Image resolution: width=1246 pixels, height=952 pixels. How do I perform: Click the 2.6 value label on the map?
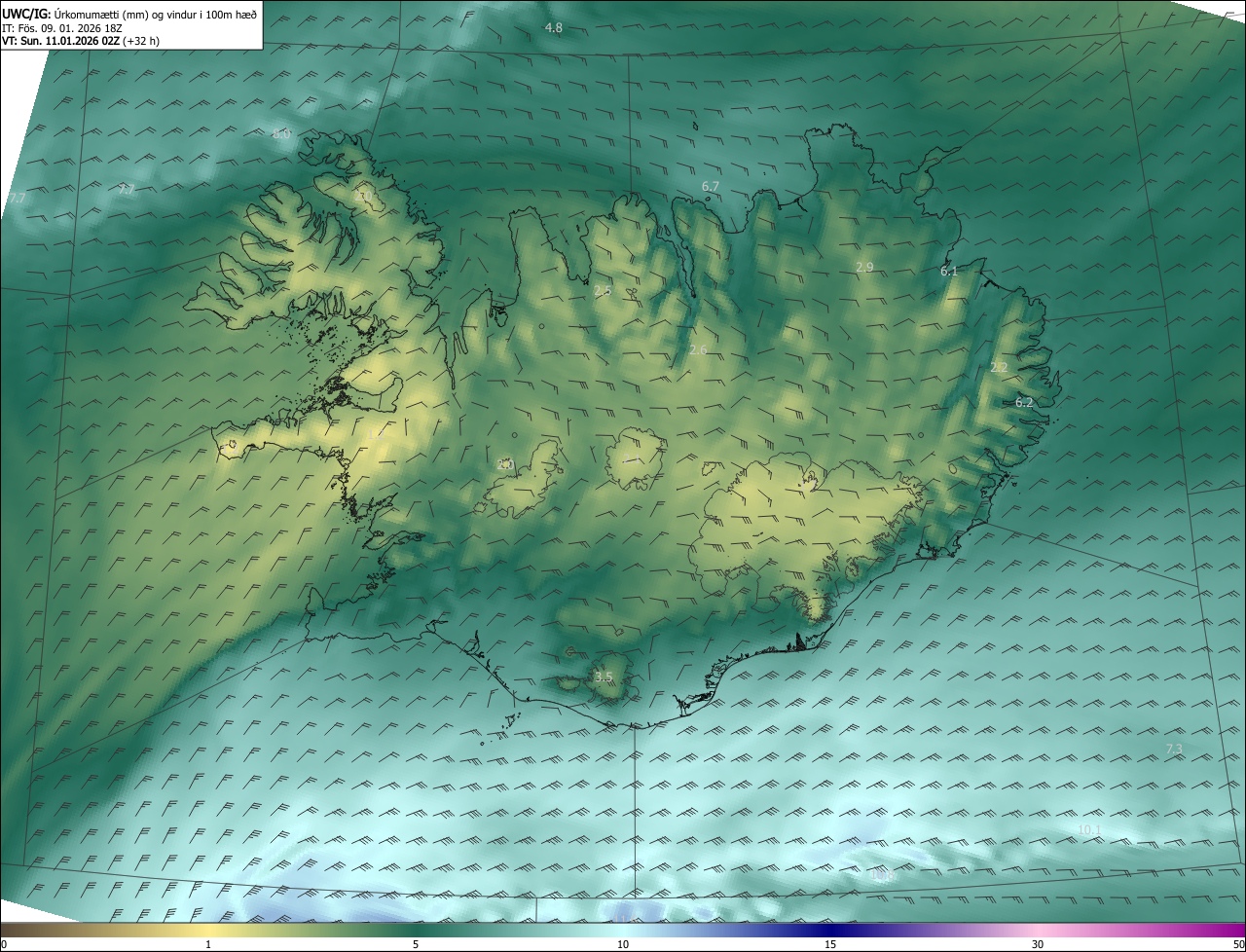pyautogui.click(x=698, y=349)
